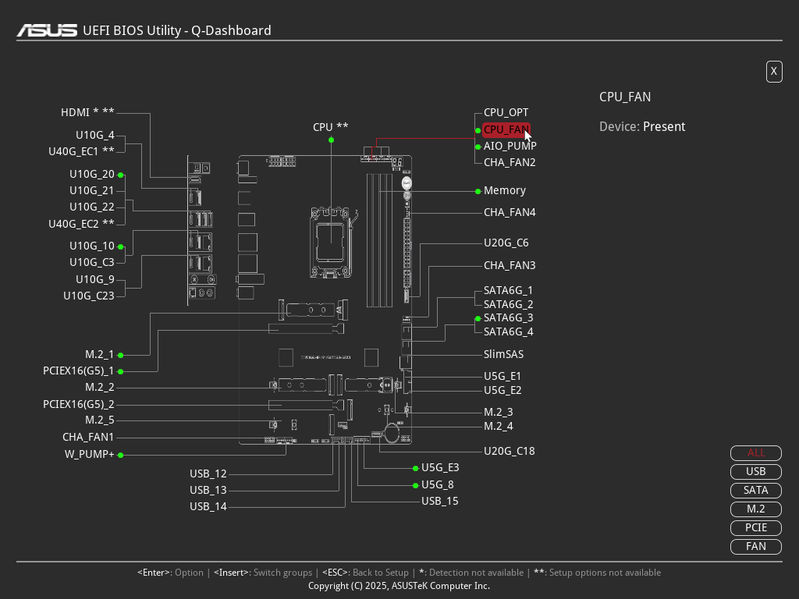Select the SlimSAS connector label
799x599 pixels.
[x=503, y=355]
